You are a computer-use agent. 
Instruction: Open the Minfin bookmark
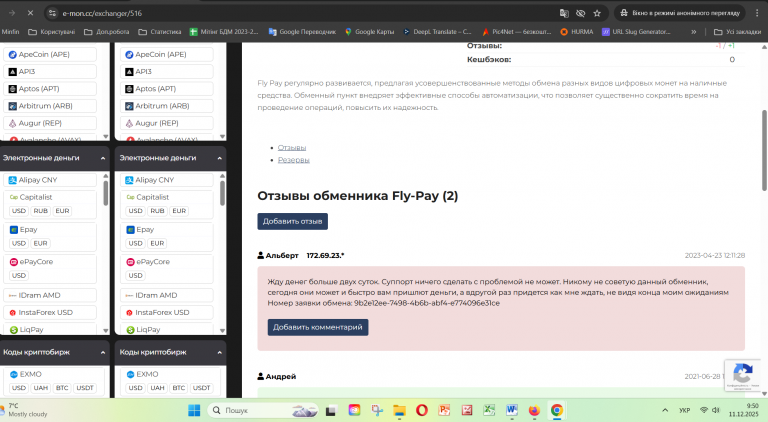(x=10, y=32)
